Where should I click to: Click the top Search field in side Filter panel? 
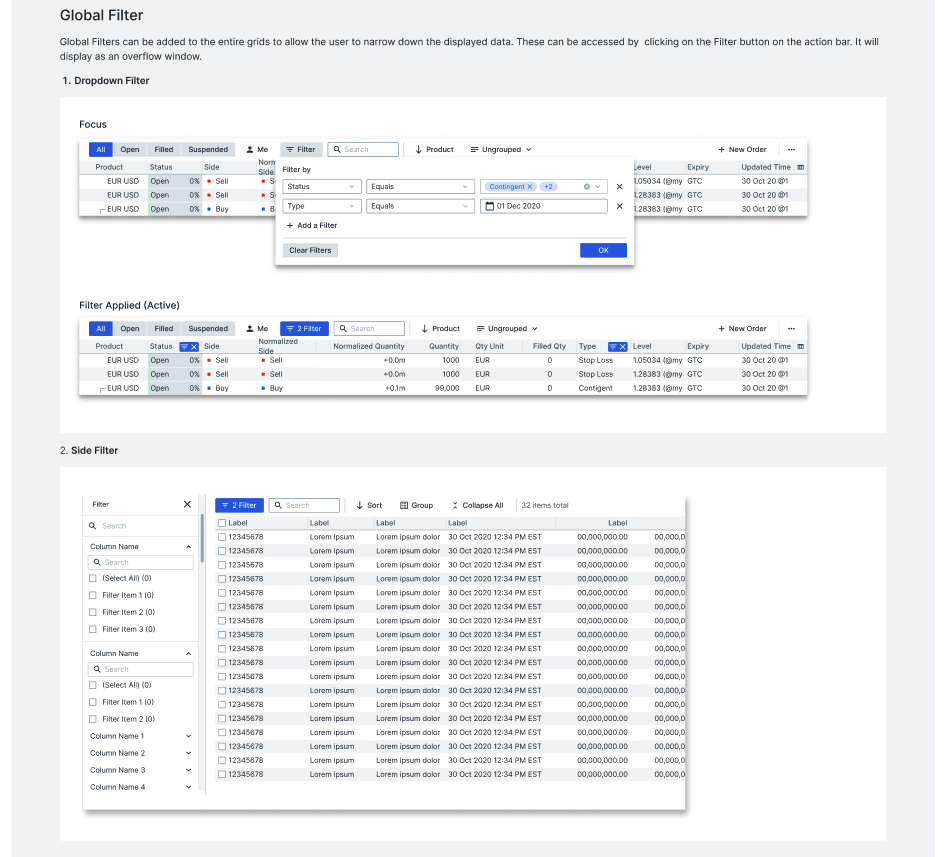(140, 526)
